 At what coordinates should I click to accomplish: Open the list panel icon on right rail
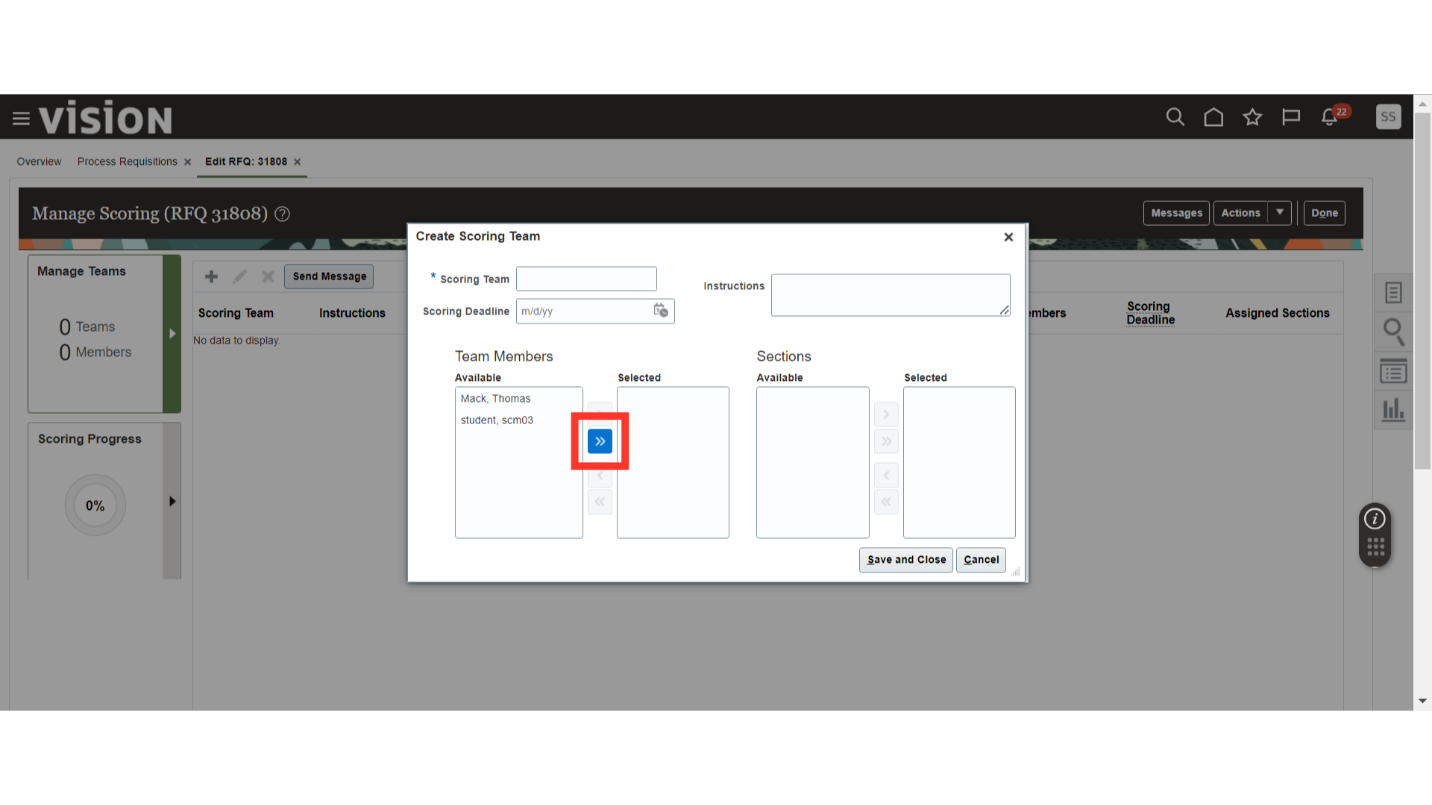1394,371
